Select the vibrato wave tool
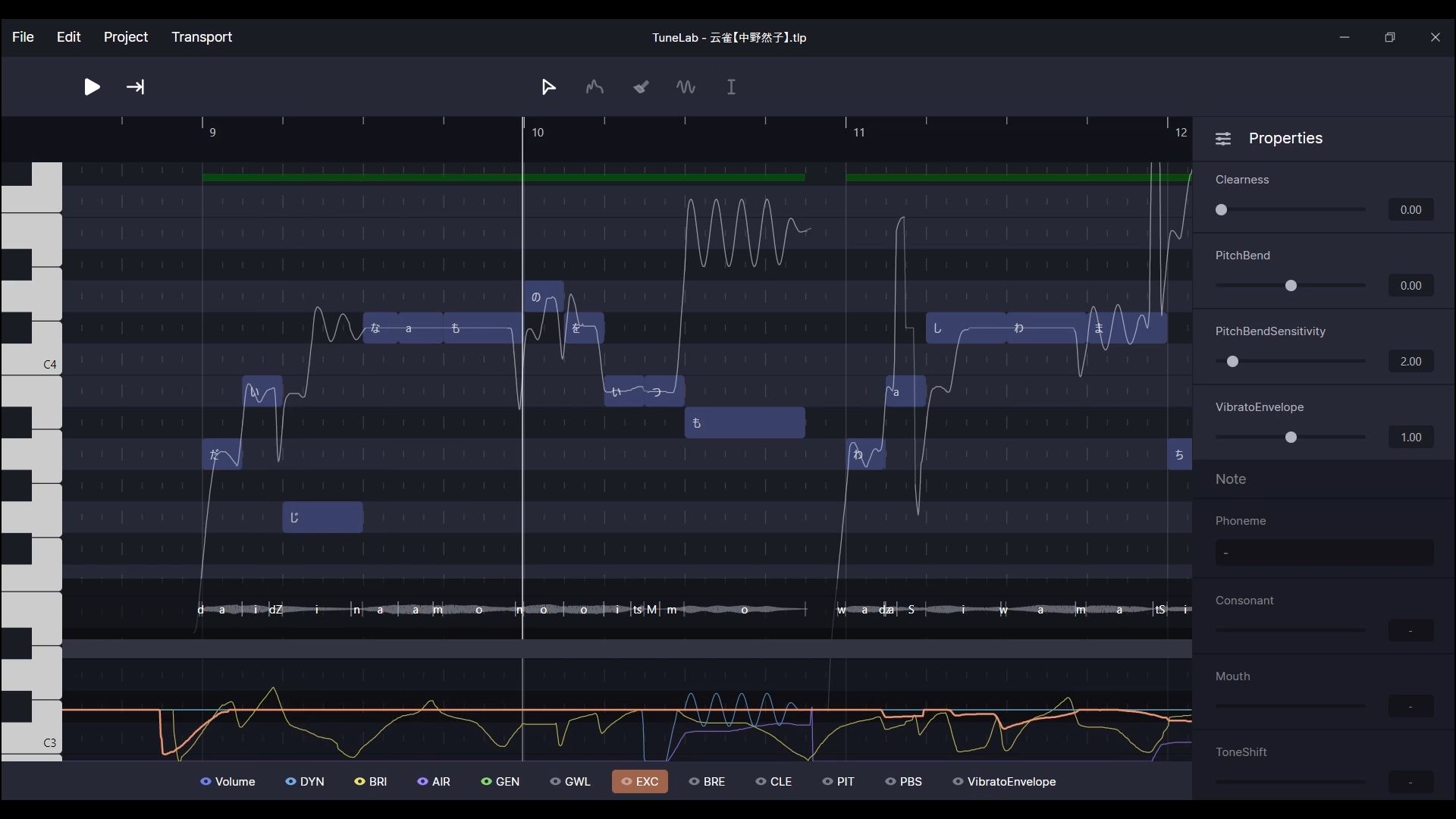 (x=686, y=87)
